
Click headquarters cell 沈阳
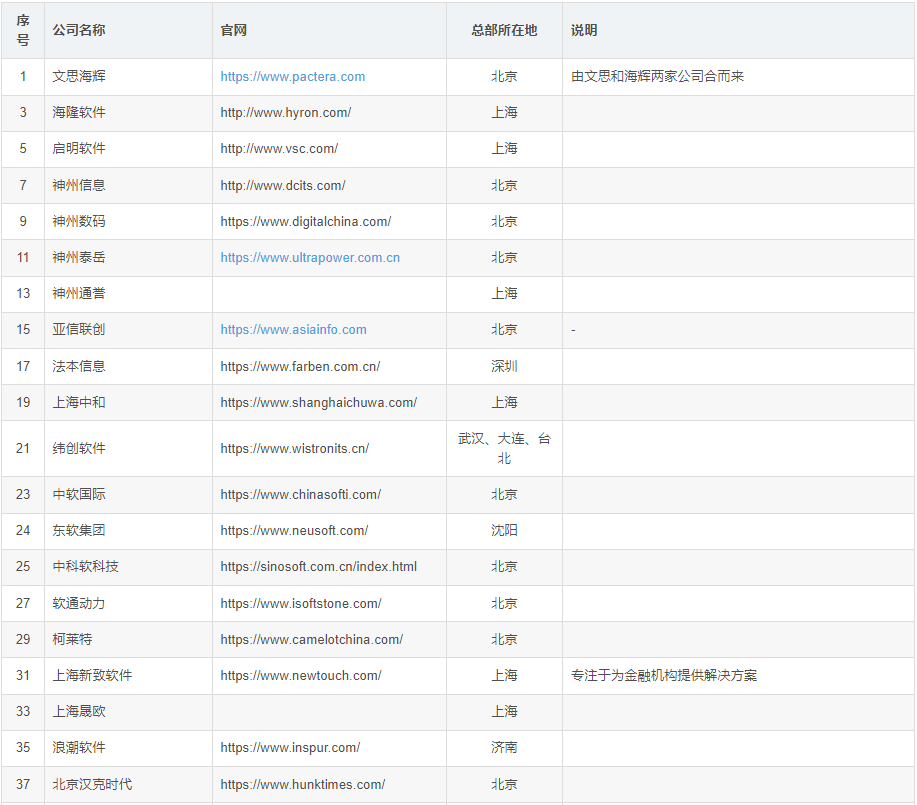(504, 531)
